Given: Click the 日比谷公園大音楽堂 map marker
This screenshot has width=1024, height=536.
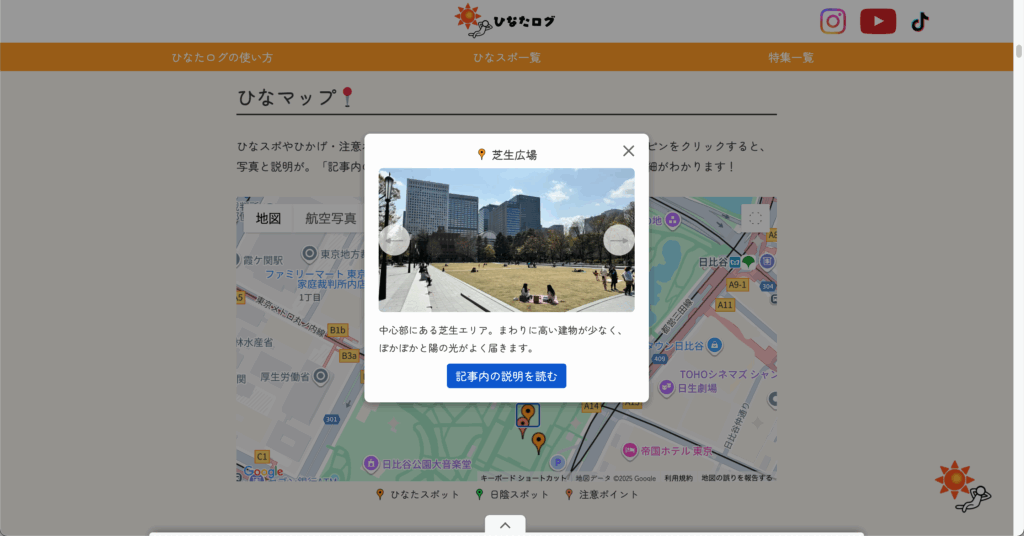Looking at the screenshot, I should point(371,464).
